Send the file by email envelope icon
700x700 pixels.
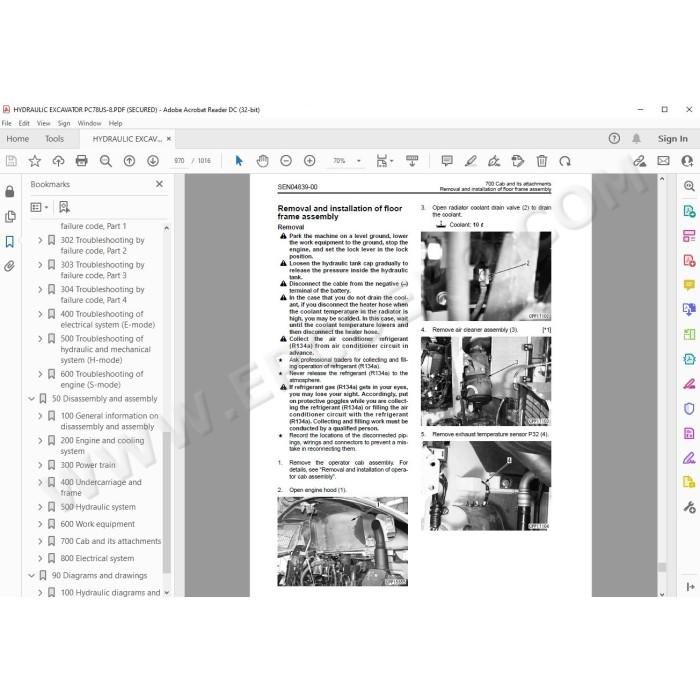click(x=663, y=161)
